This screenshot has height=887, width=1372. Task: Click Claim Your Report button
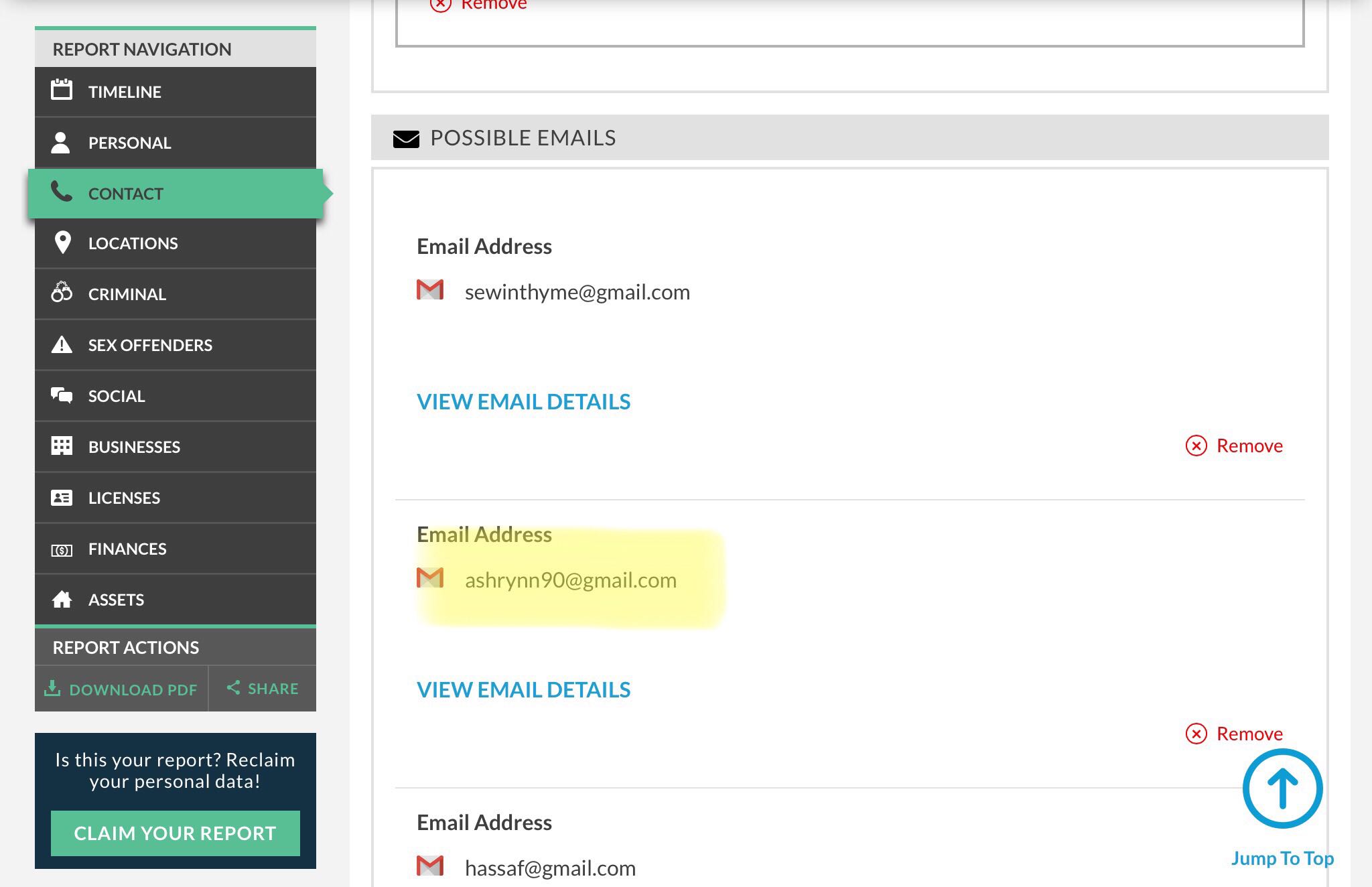click(x=176, y=833)
